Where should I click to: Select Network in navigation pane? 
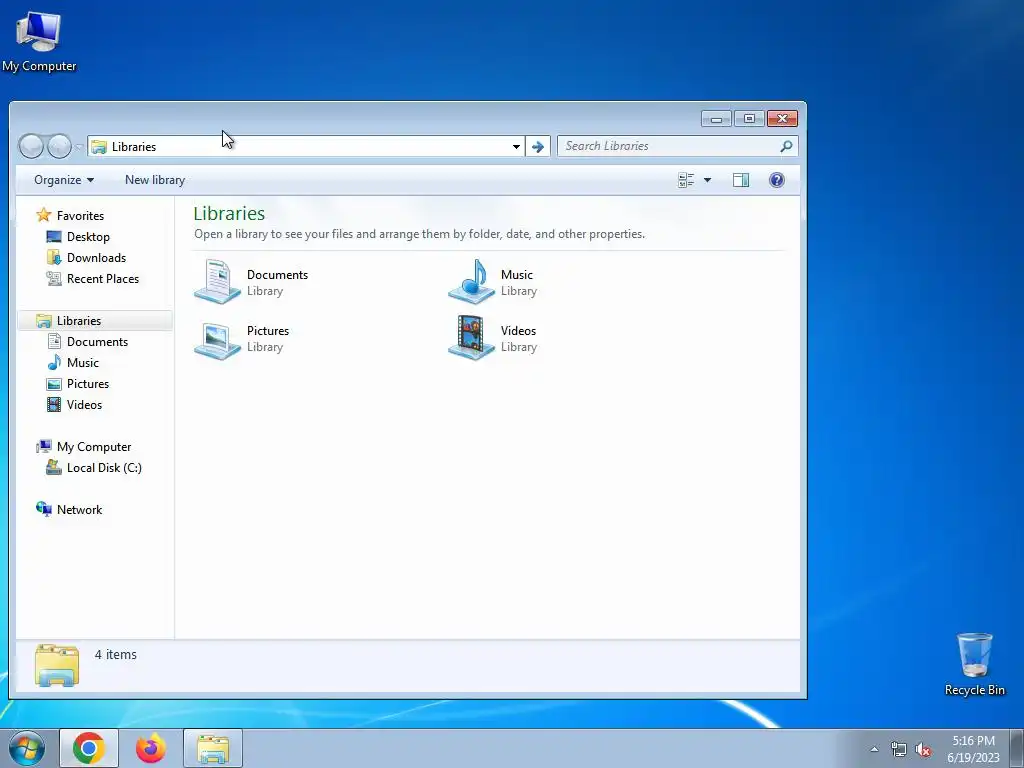coord(79,509)
